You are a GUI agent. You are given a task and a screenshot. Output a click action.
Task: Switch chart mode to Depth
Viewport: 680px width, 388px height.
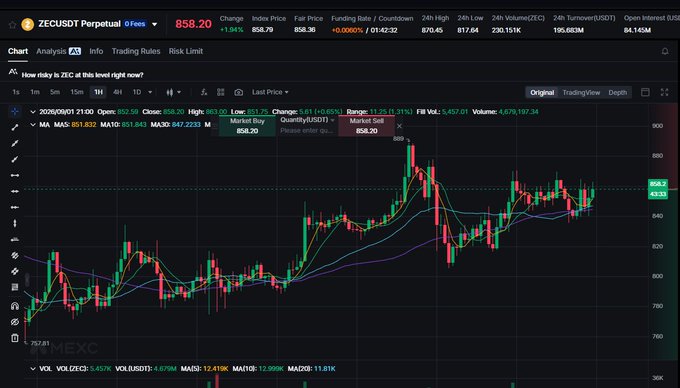[x=618, y=92]
